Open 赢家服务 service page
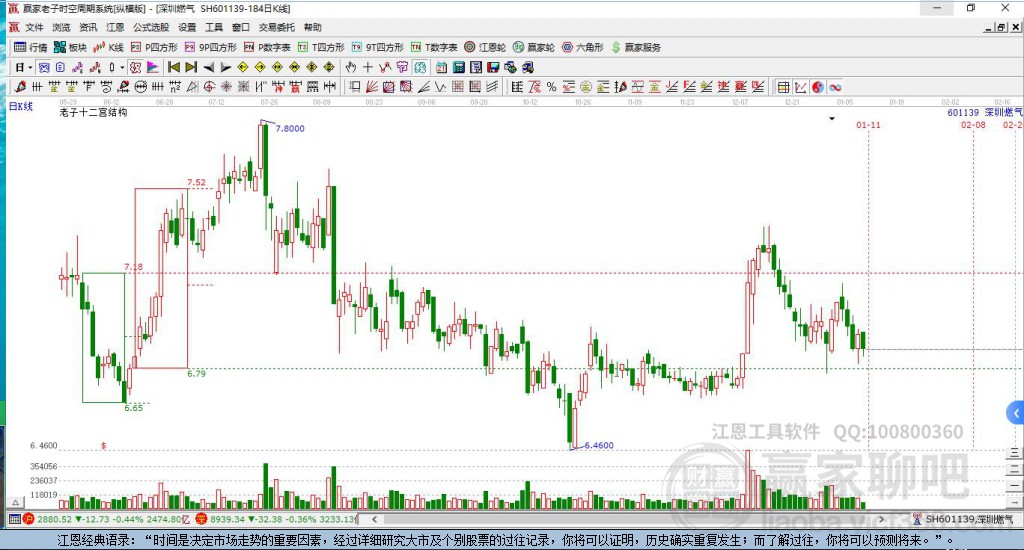The width and height of the screenshot is (1024, 550). tap(637, 47)
